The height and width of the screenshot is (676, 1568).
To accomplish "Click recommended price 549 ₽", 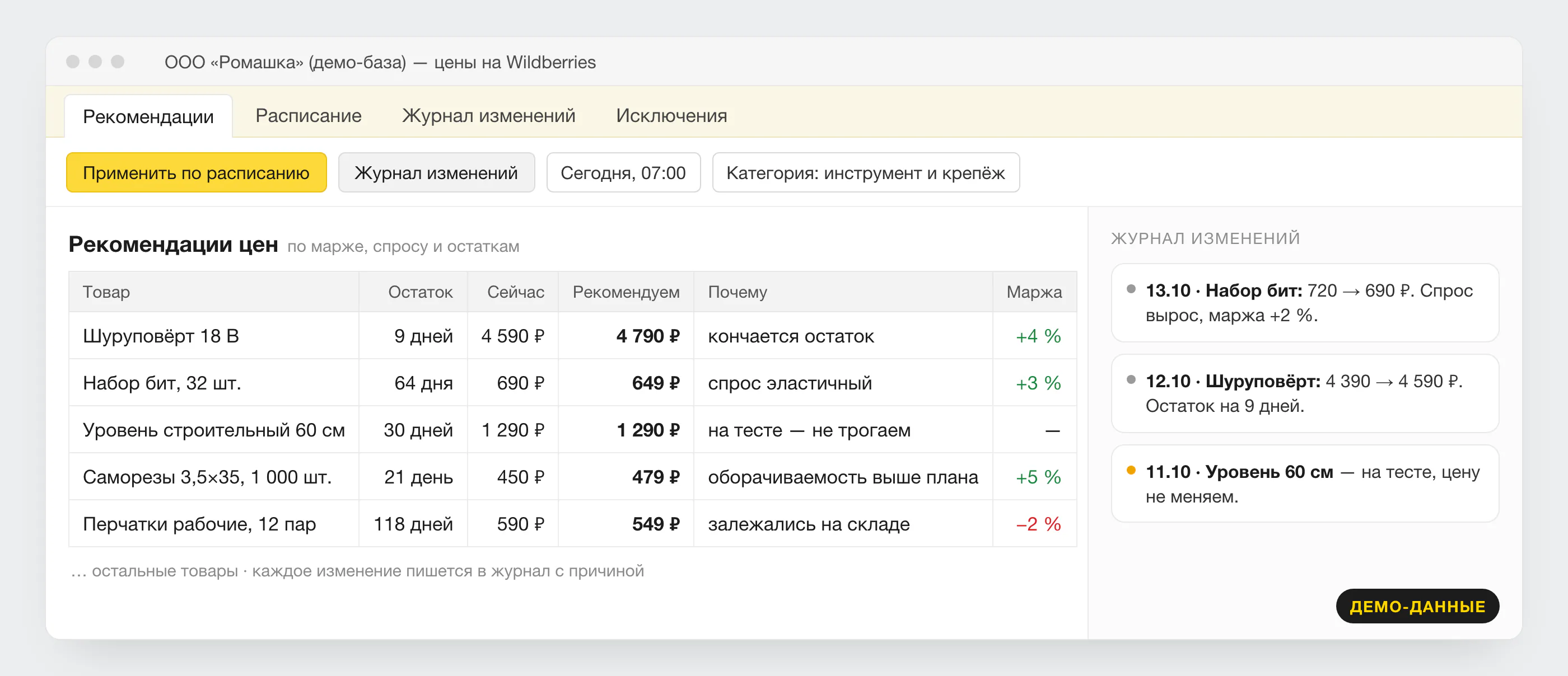I will point(656,523).
